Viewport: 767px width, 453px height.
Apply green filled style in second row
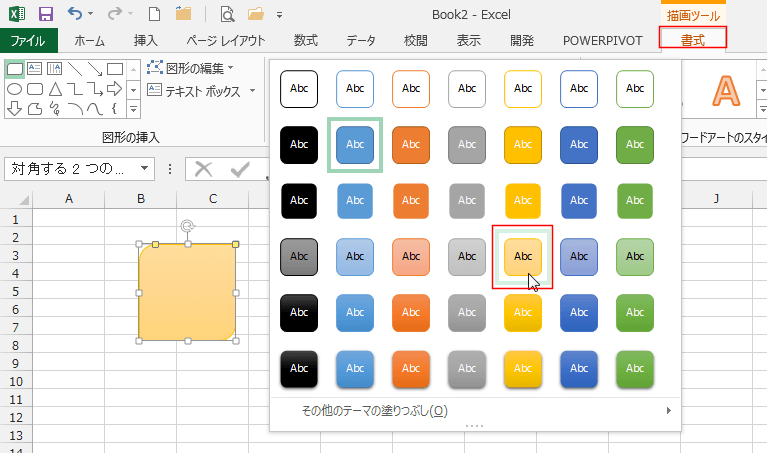[635, 145]
